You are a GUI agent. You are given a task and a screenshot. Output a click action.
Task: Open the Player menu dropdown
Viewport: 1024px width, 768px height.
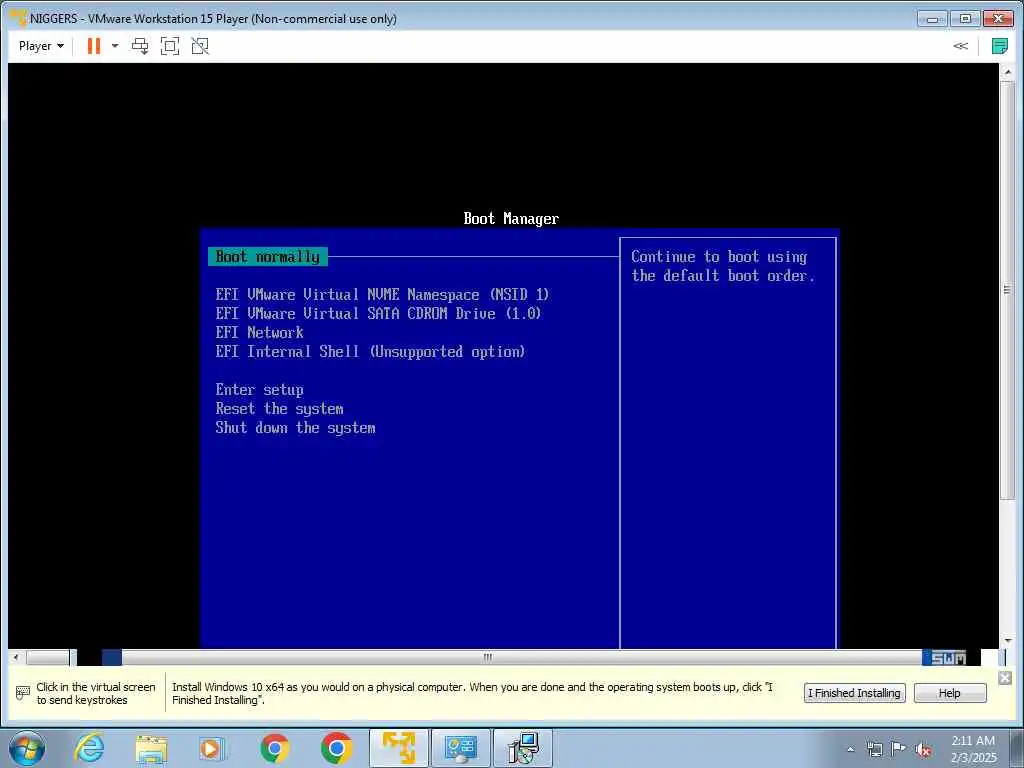pyautogui.click(x=41, y=46)
